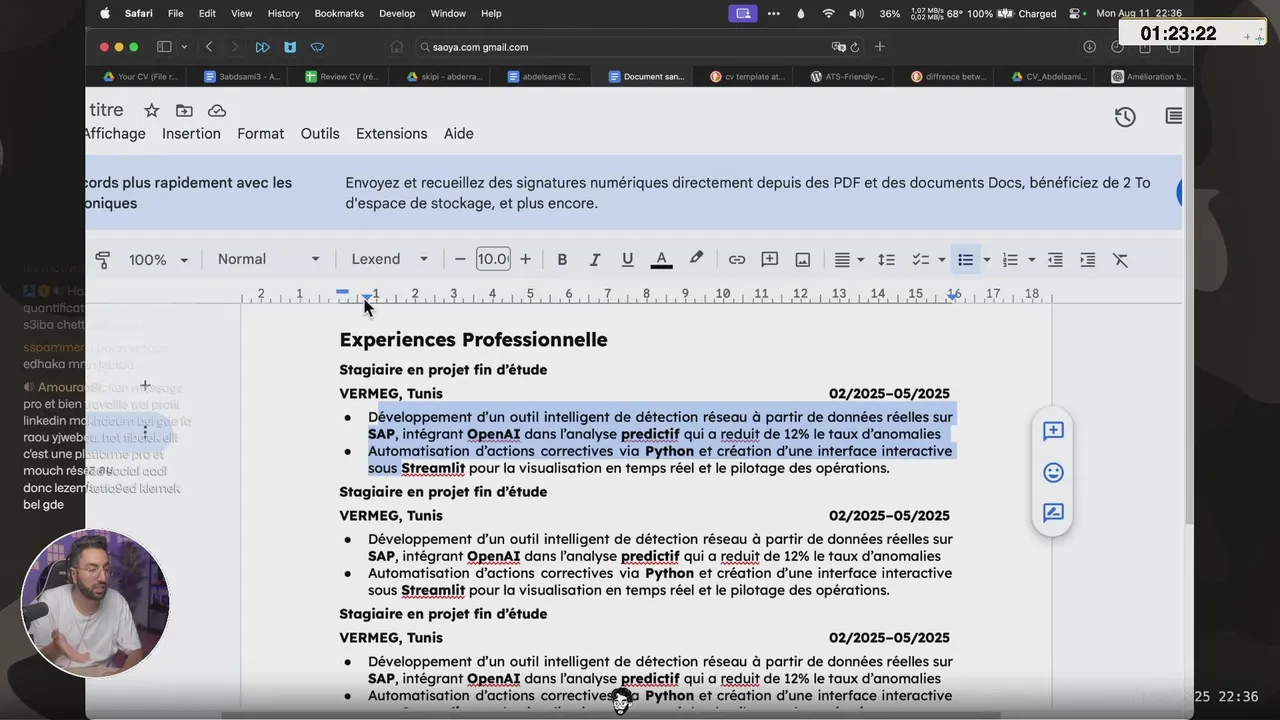
Task: Open the Format menu in Docs
Action: tap(260, 134)
